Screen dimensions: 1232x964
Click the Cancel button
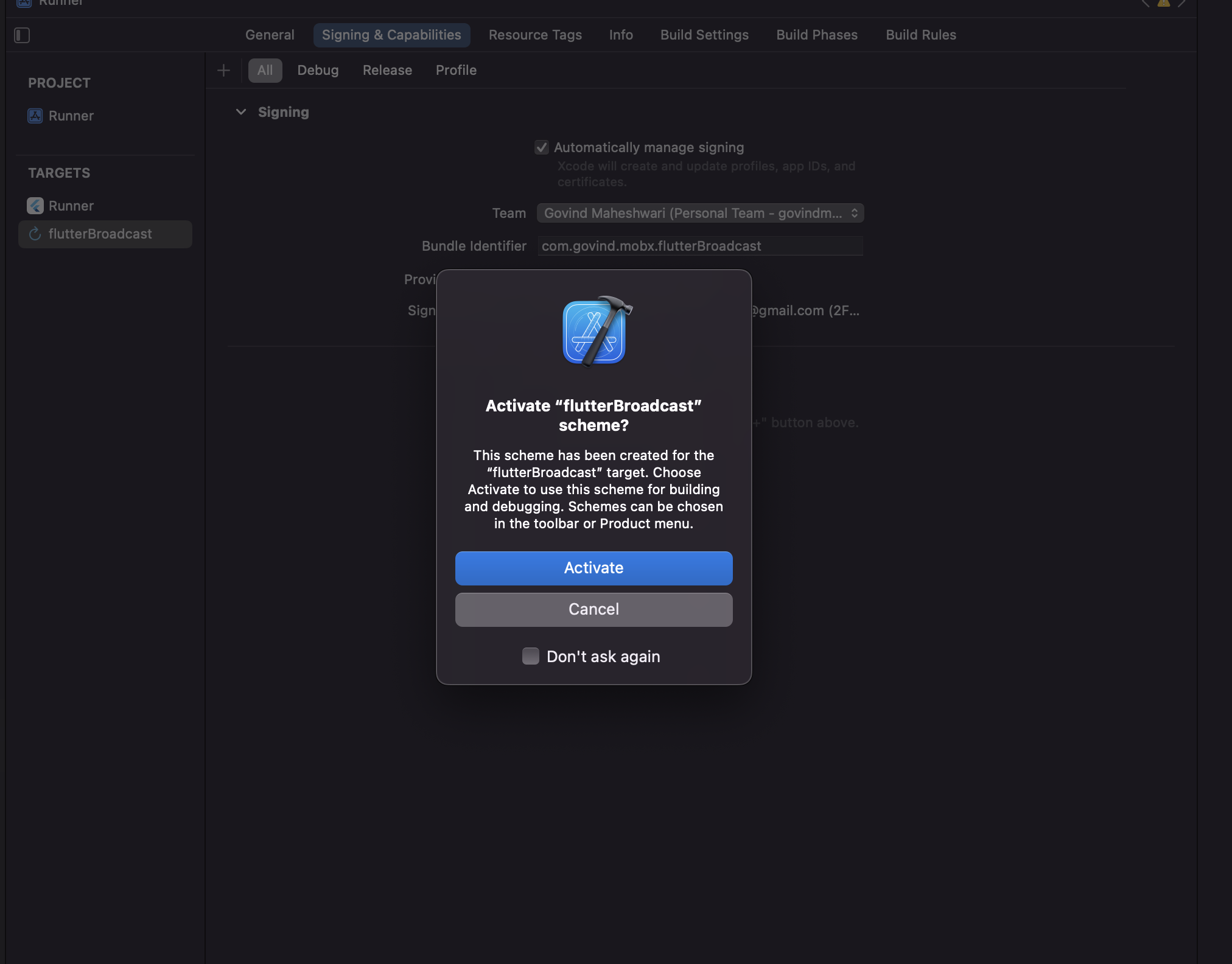[593, 609]
